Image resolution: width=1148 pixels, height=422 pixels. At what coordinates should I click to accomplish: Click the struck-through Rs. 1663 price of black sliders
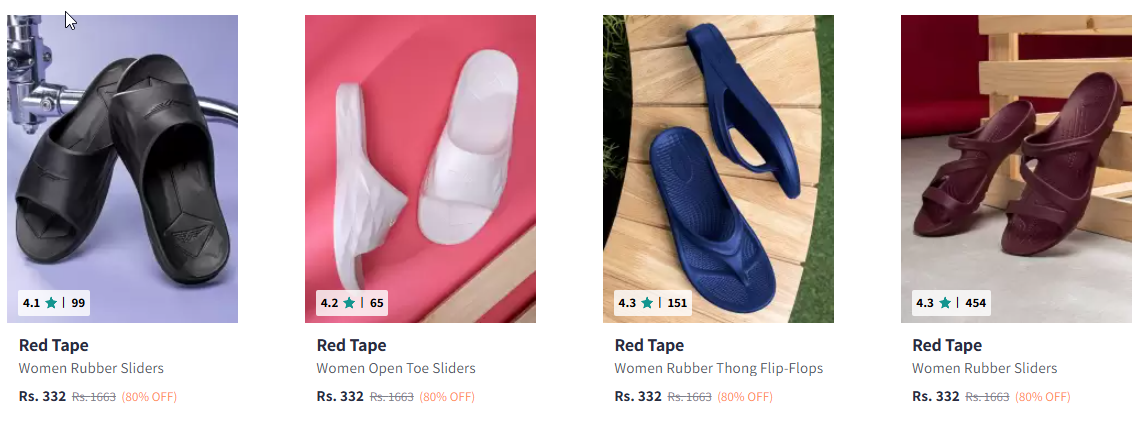94,397
